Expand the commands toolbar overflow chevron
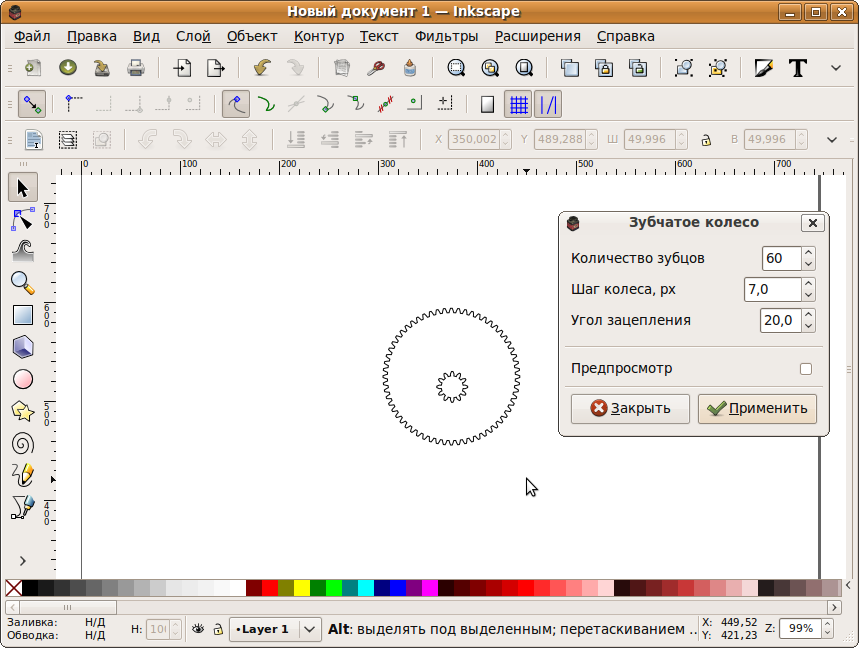 click(835, 68)
